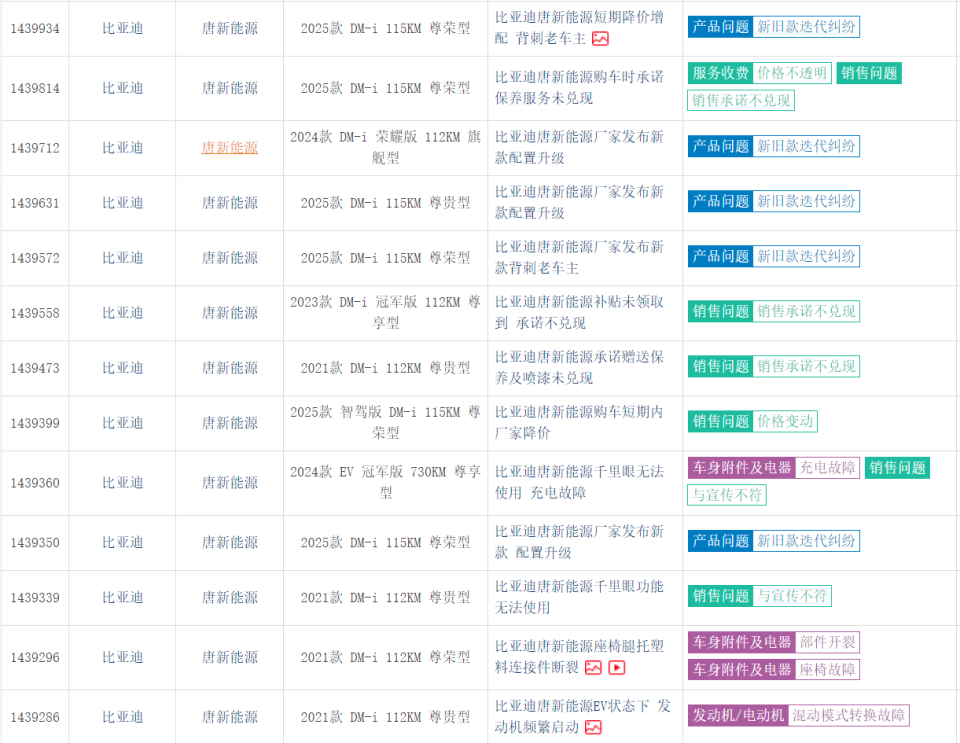Image resolution: width=960 pixels, height=743 pixels.
Task: Click the 产品问题 tag in row 1439350
Action: [721, 541]
